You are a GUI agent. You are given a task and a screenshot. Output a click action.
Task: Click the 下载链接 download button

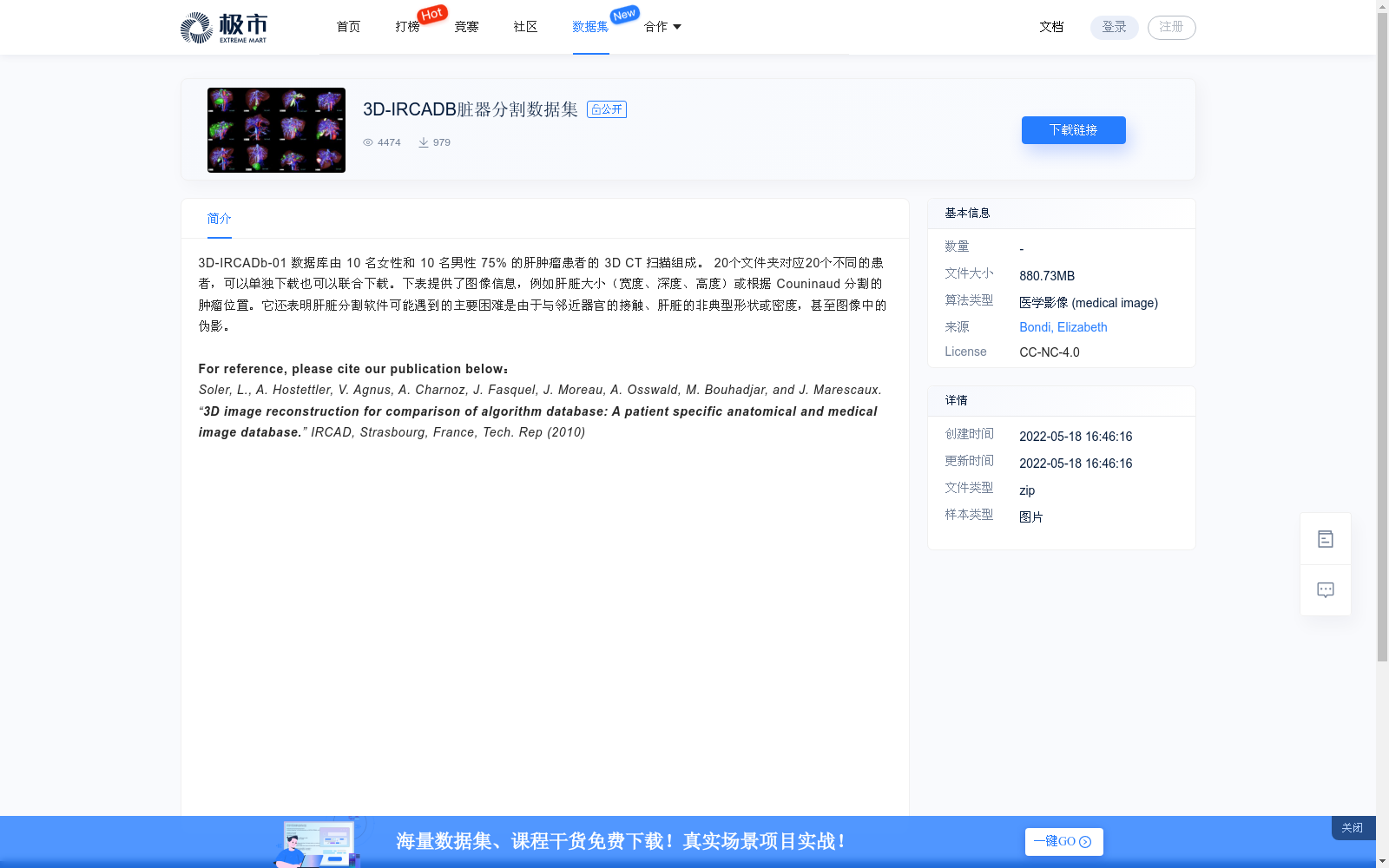(x=1074, y=130)
